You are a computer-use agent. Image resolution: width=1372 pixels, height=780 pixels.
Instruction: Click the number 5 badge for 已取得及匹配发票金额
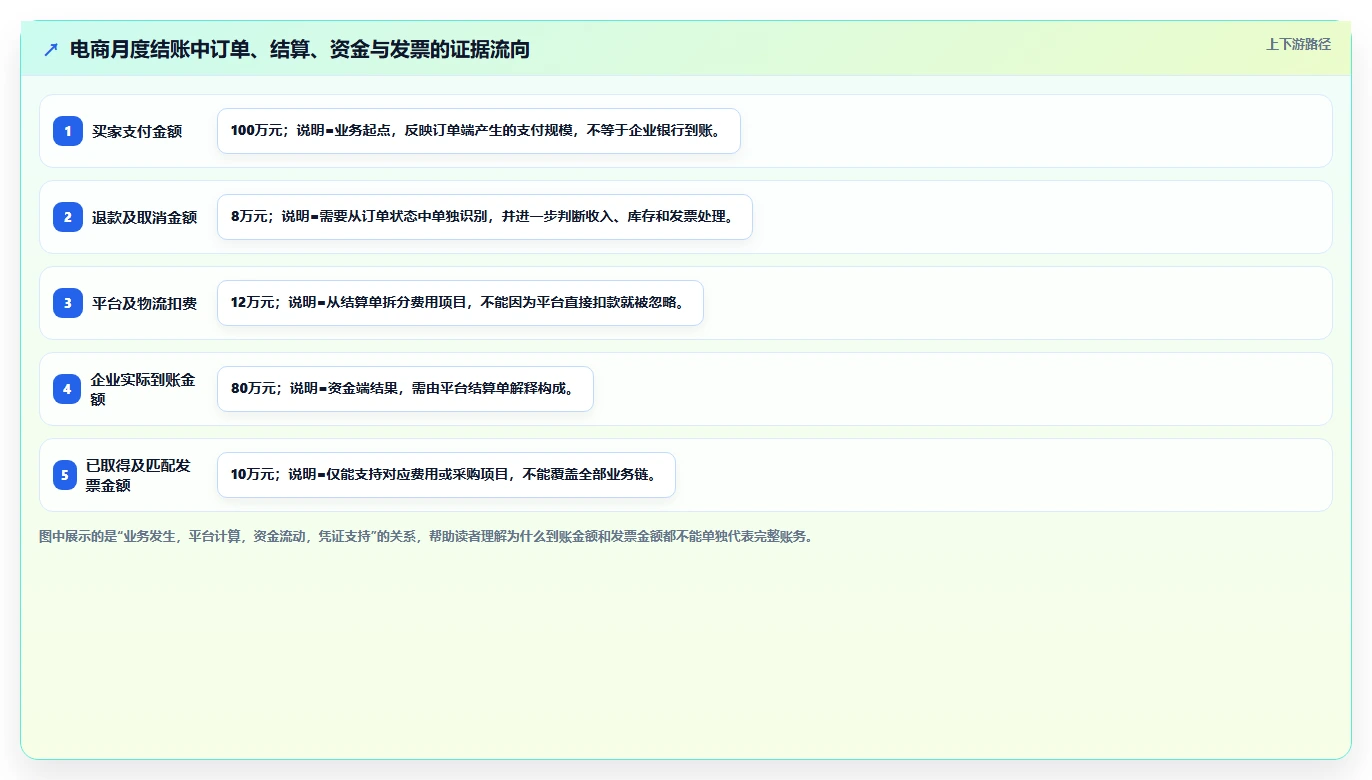(65, 475)
